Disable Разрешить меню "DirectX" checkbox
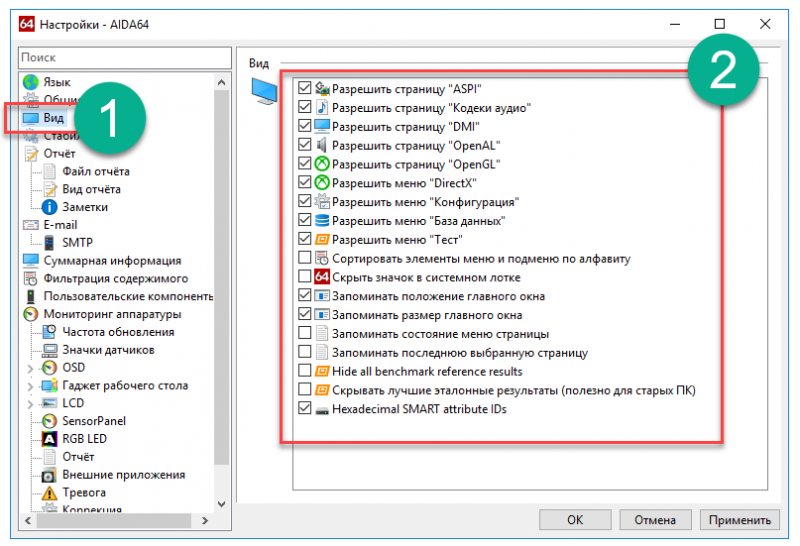 305,183
